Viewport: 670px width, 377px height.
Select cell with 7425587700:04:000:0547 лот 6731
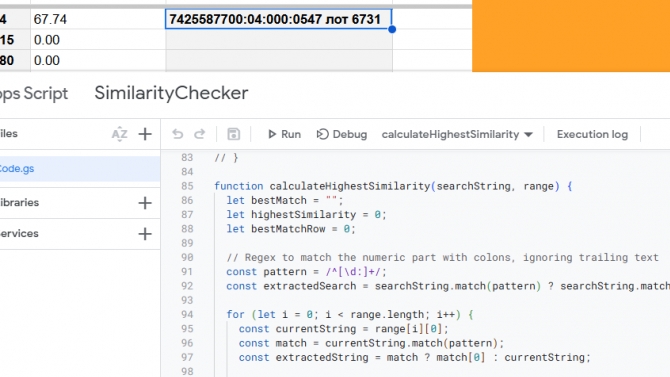click(279, 19)
